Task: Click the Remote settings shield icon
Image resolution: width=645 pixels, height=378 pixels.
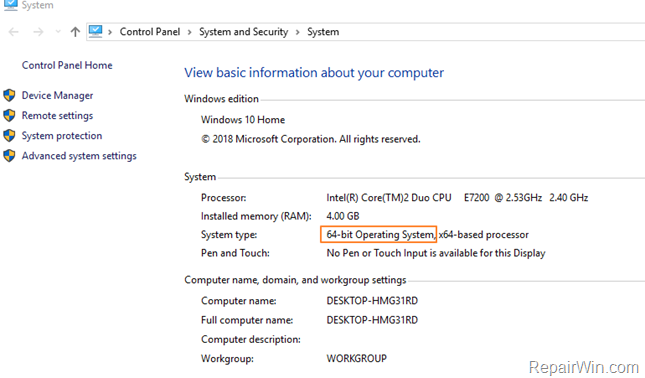Action: (x=9, y=115)
